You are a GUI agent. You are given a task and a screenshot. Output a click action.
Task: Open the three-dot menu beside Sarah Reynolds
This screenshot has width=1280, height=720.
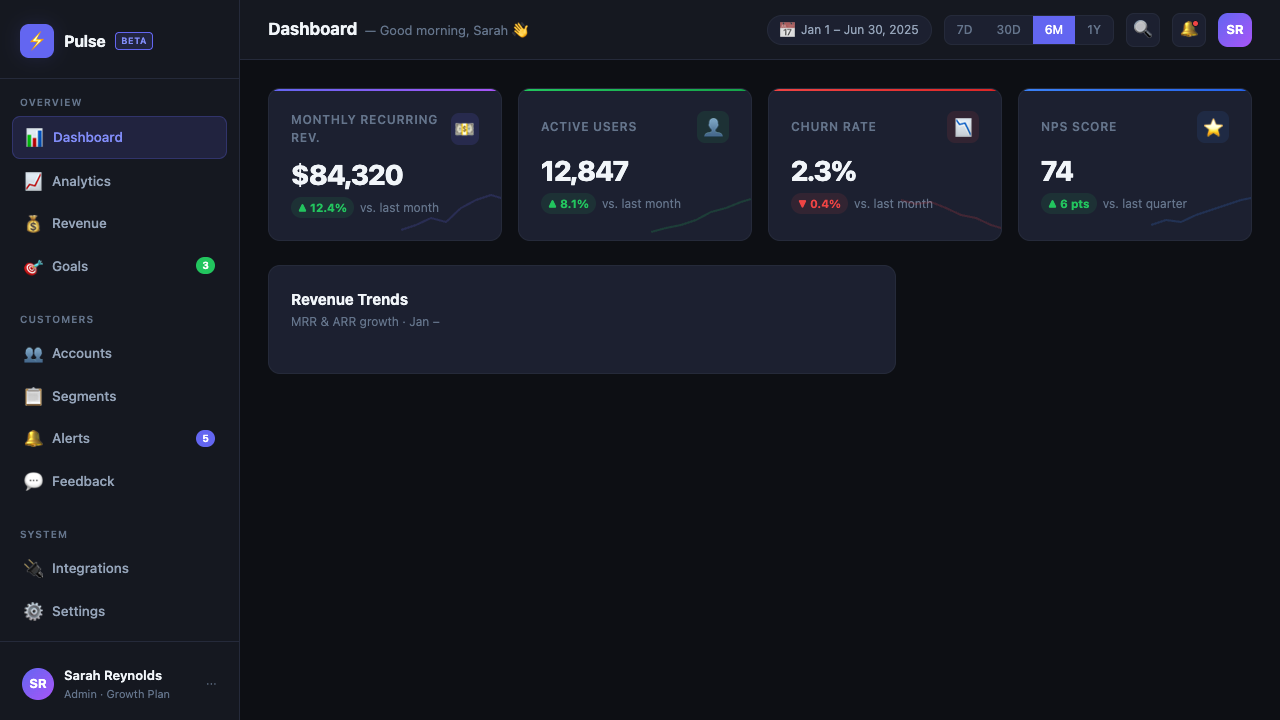tap(211, 684)
